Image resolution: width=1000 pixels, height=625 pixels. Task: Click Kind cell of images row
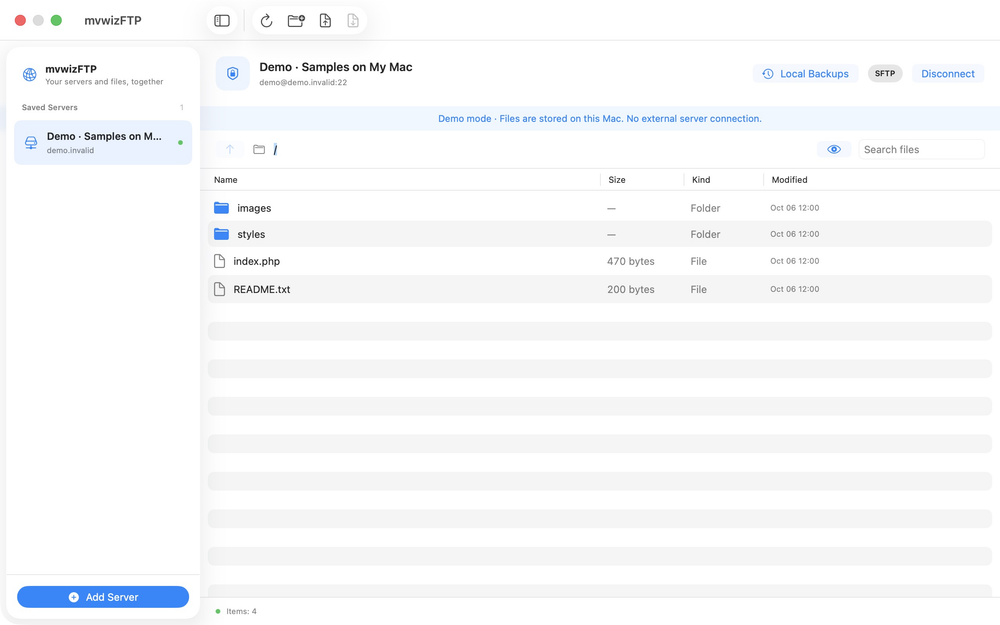705,208
